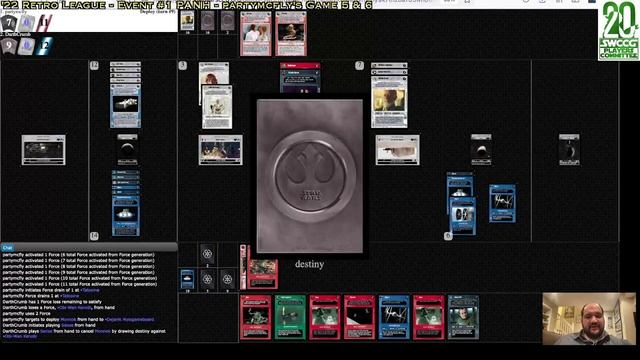Click the pink card showing a couple
The height and width of the screenshot is (360, 640).
256,33
